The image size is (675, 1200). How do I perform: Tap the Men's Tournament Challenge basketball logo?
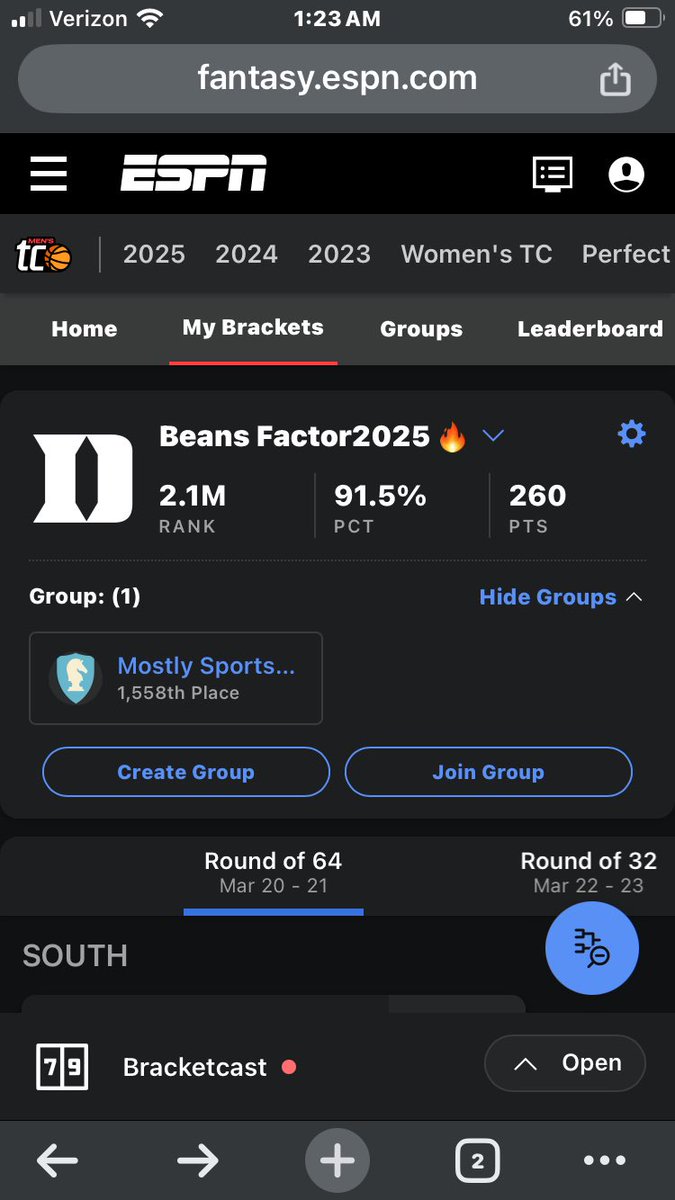[43, 256]
